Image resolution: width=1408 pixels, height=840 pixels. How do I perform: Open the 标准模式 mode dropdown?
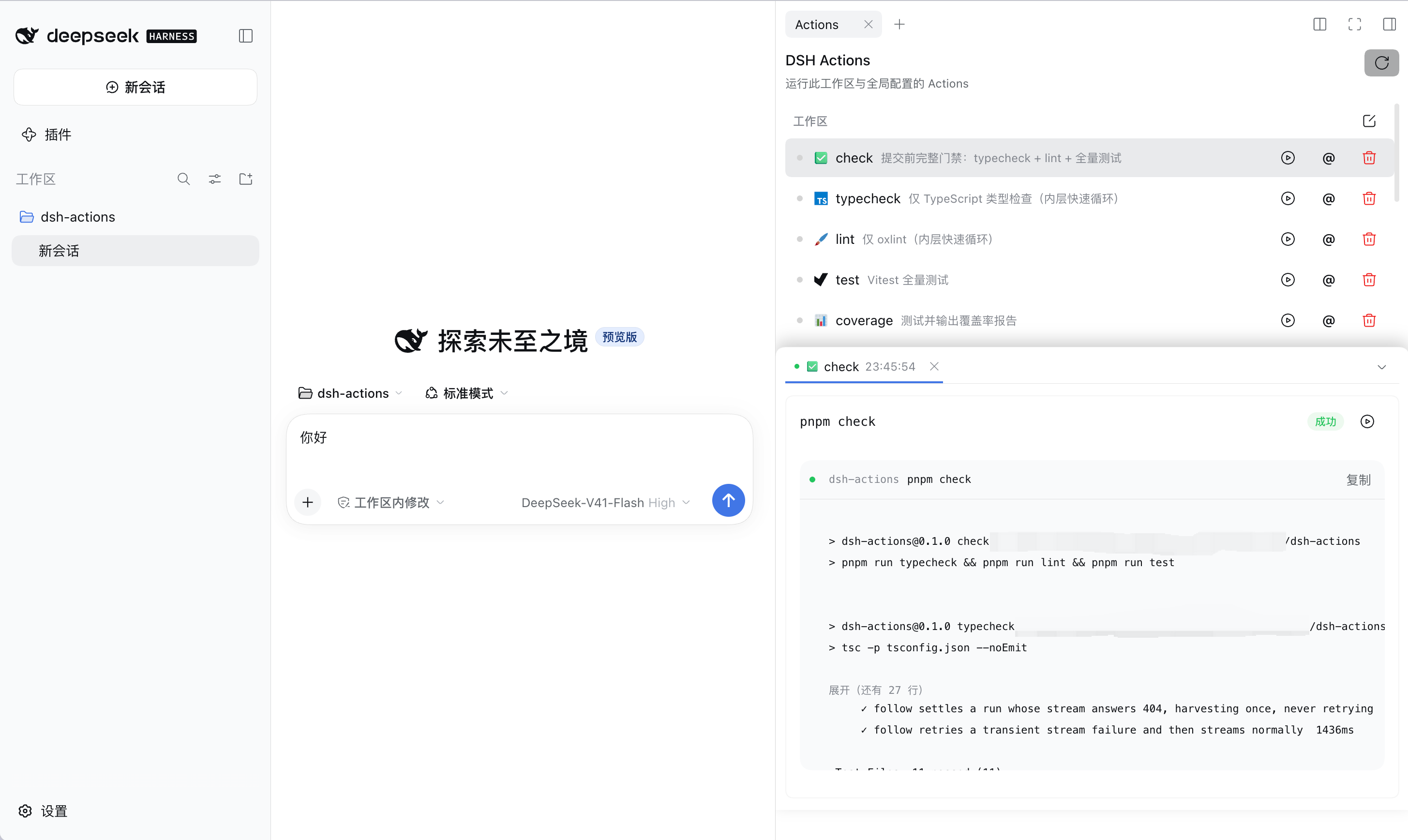tap(467, 393)
